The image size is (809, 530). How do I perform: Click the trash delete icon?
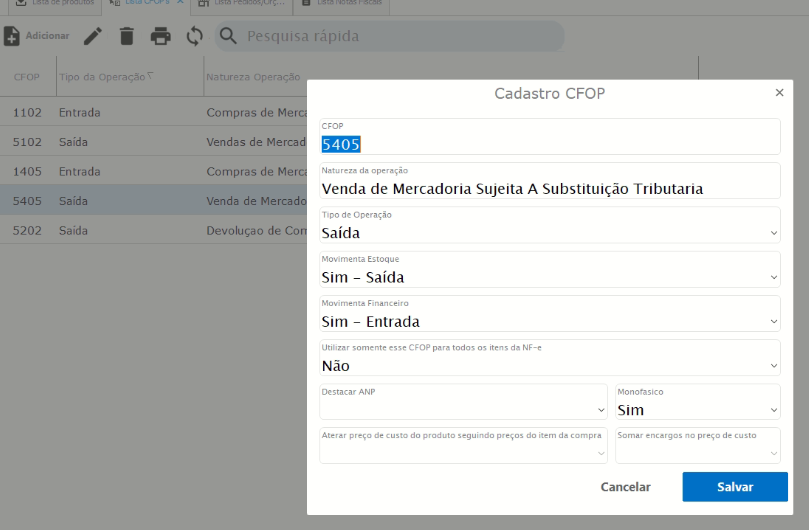(126, 37)
